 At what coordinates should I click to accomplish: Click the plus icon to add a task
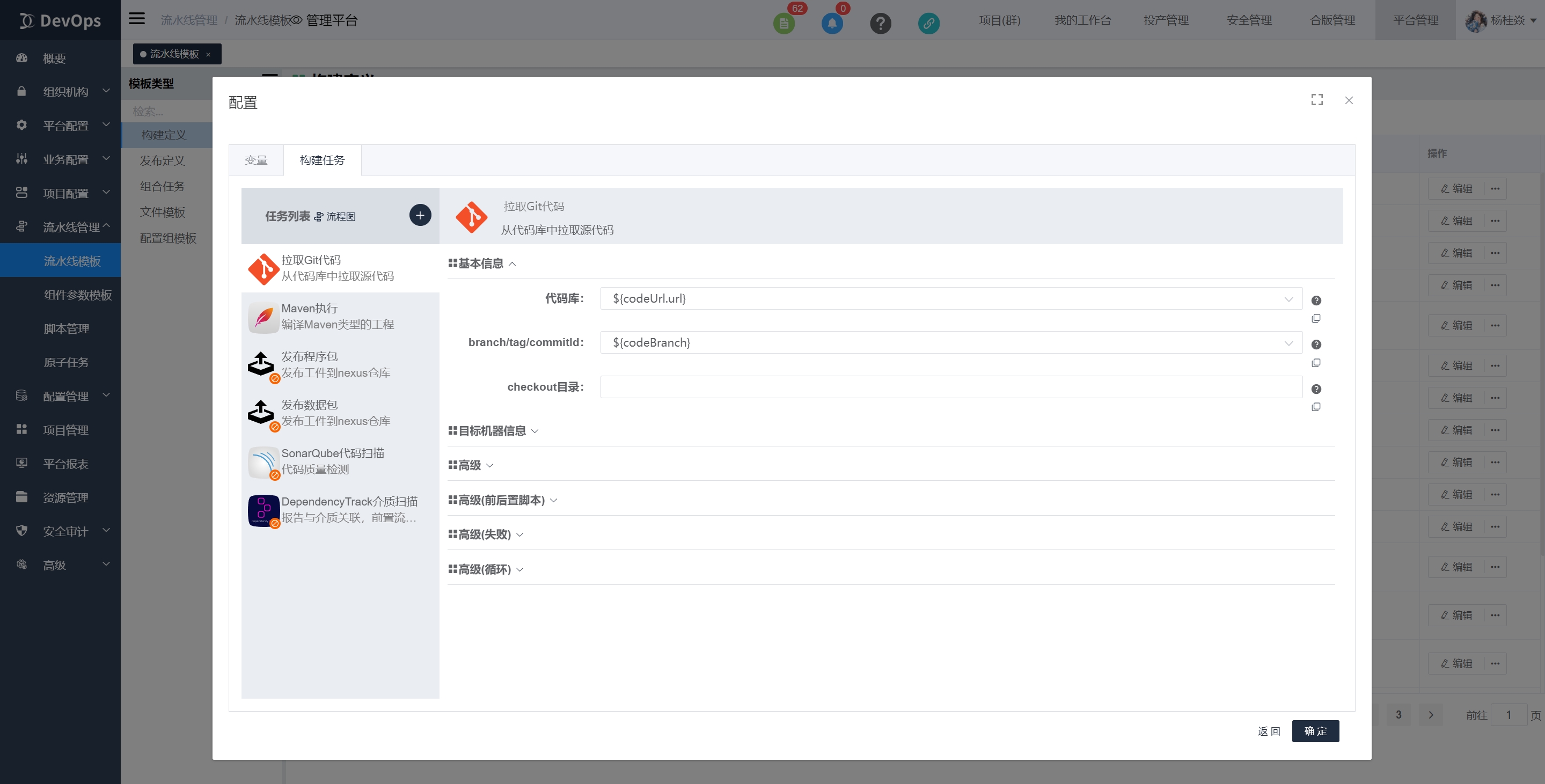(x=420, y=215)
